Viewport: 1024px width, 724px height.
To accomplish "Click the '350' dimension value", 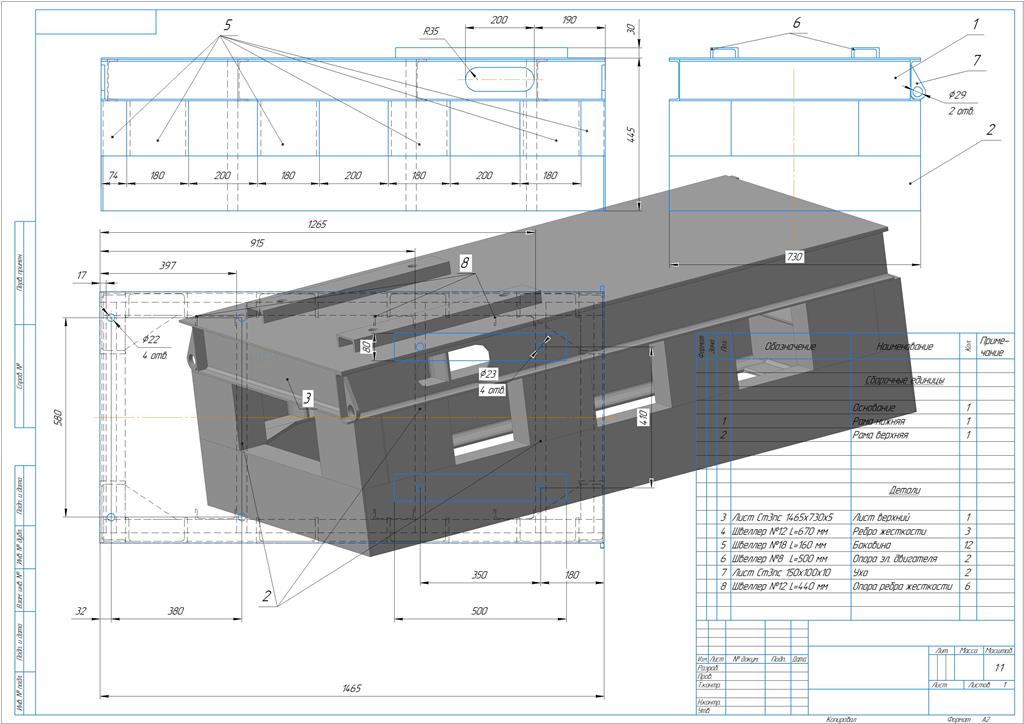I will coord(479,575).
